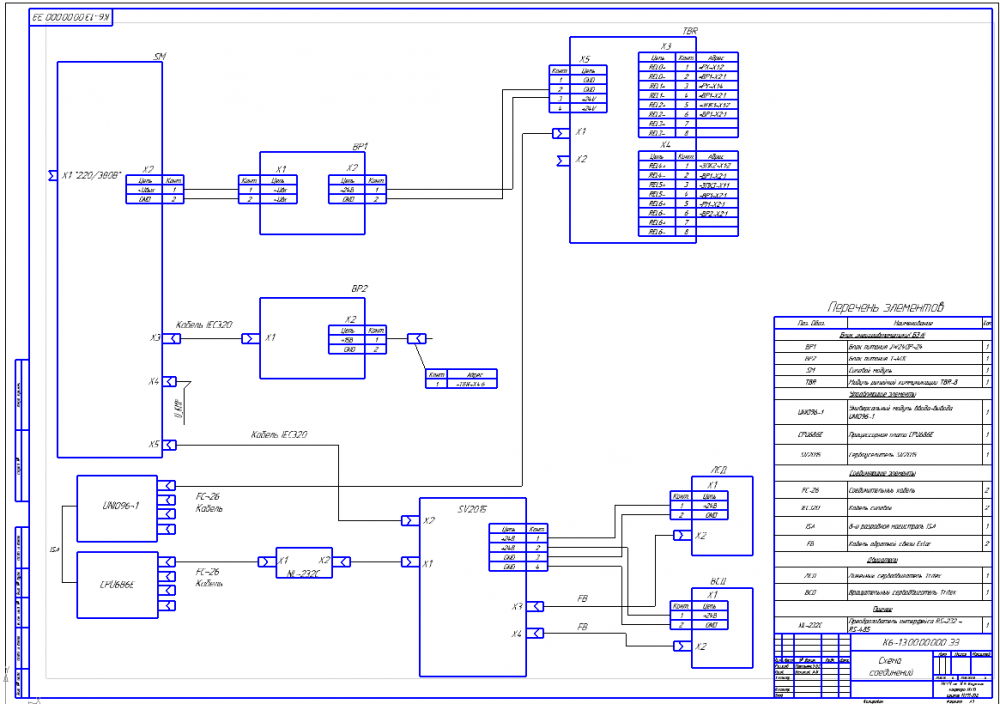
Task: Click the BP1 power supply block
Action: coord(312,193)
